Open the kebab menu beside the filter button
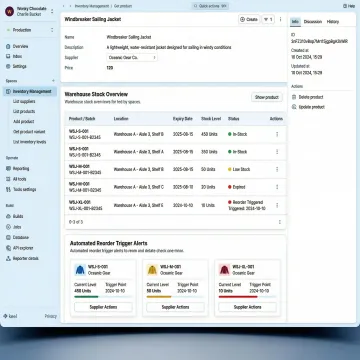This screenshot has height=360, width=360. pyautogui.click(x=280, y=19)
